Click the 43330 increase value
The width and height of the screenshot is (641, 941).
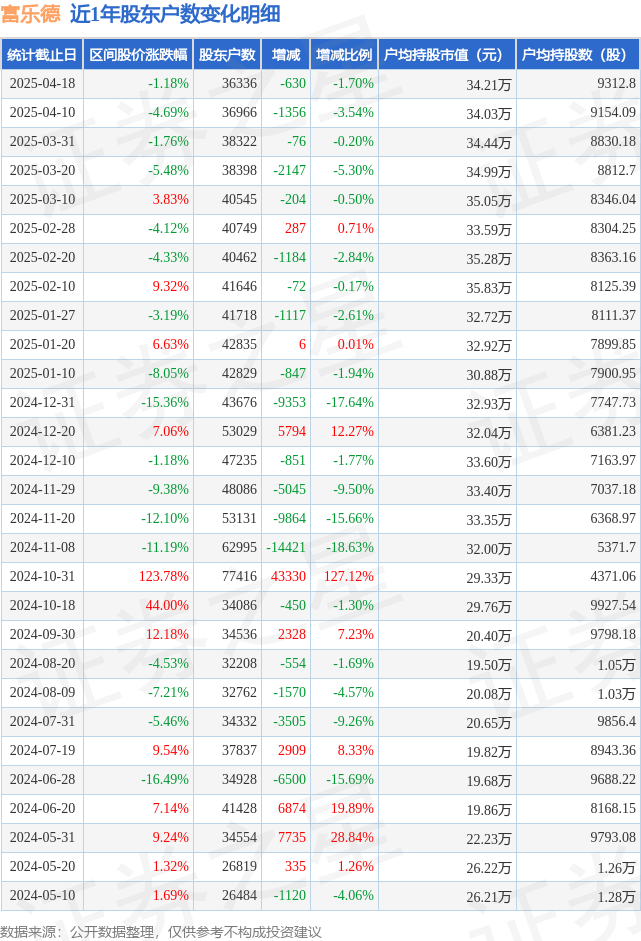289,576
